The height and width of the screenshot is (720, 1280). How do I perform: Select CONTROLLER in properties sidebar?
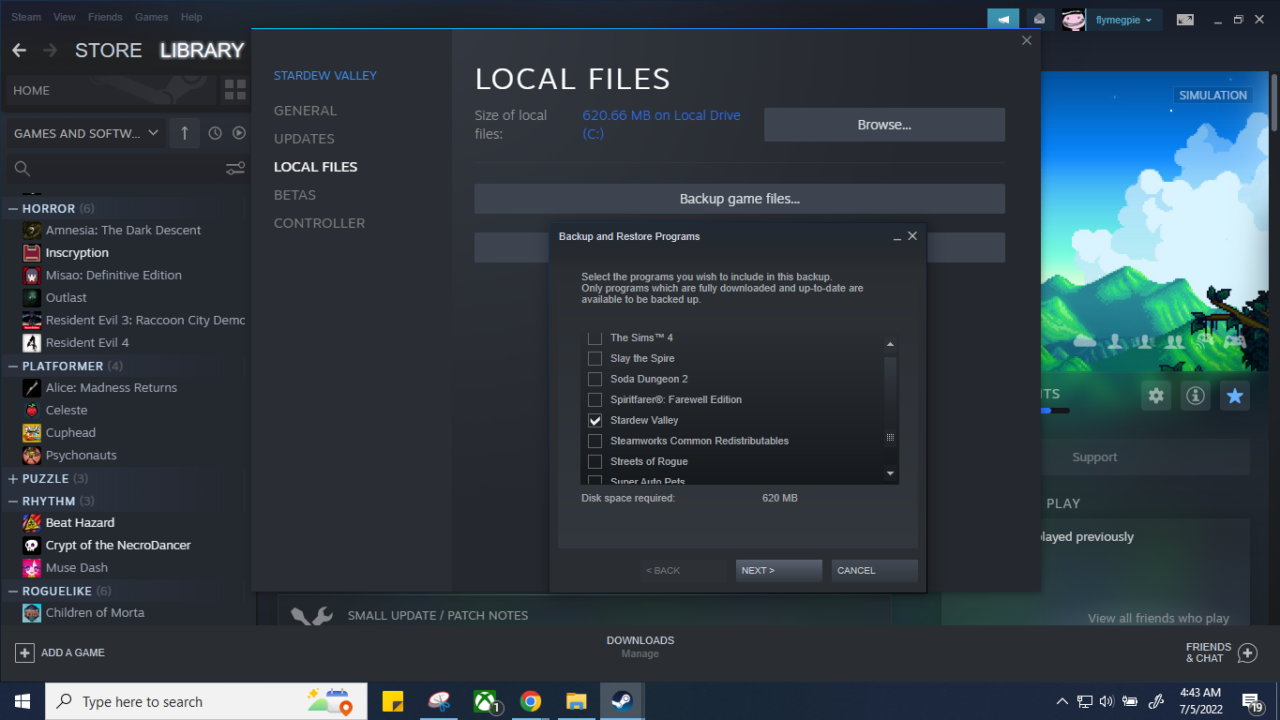coord(319,223)
